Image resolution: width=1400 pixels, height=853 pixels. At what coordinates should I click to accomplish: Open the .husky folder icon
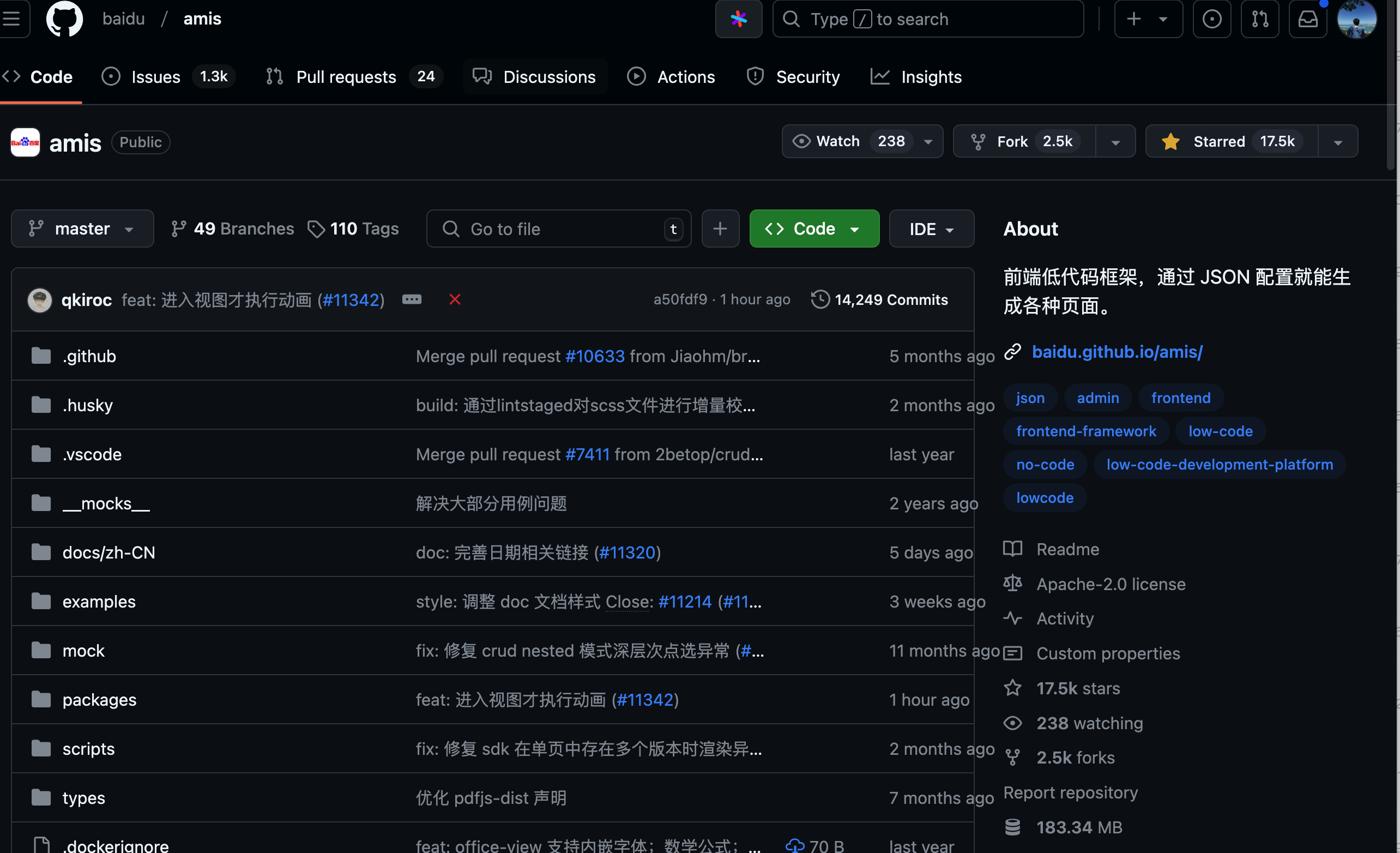pyautogui.click(x=41, y=405)
